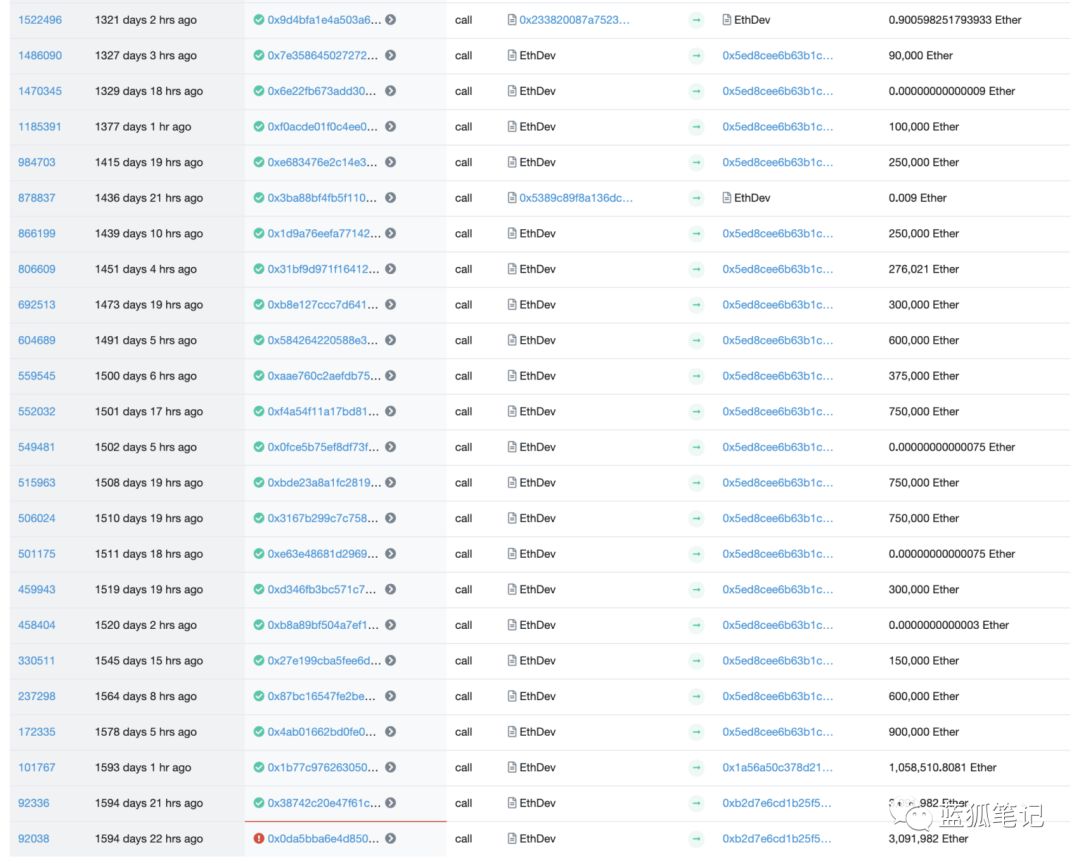Open to-address 0xb2d7e6cd1b25f5 in block 92038 row
1080x863 pixels.
776,838
